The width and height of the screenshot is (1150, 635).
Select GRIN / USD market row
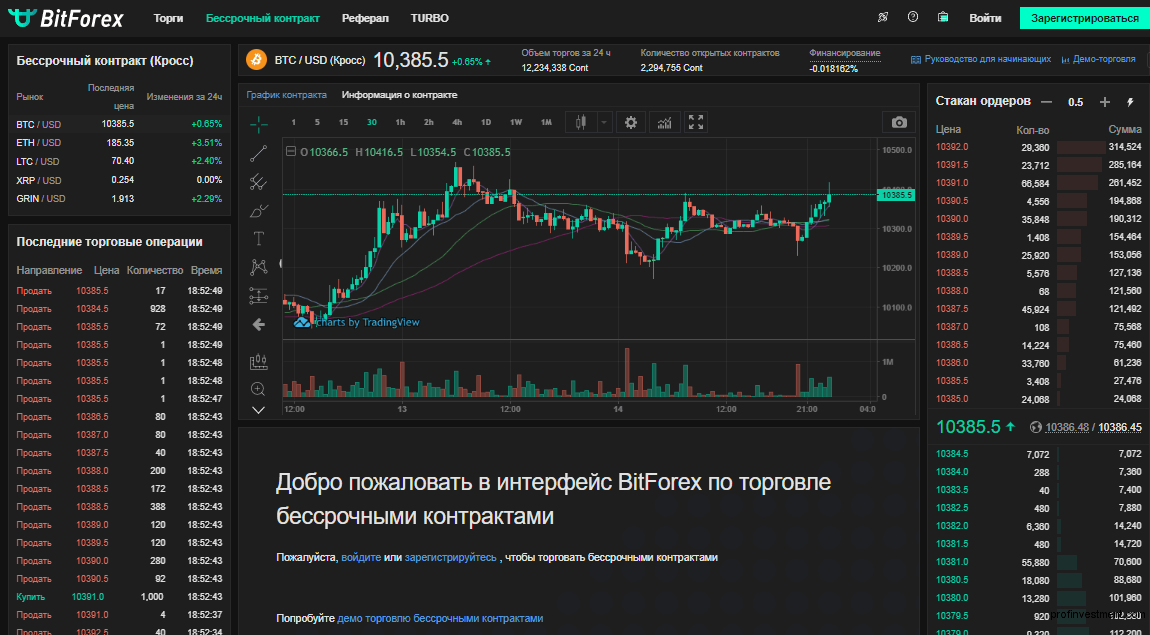pyautogui.click(x=119, y=199)
